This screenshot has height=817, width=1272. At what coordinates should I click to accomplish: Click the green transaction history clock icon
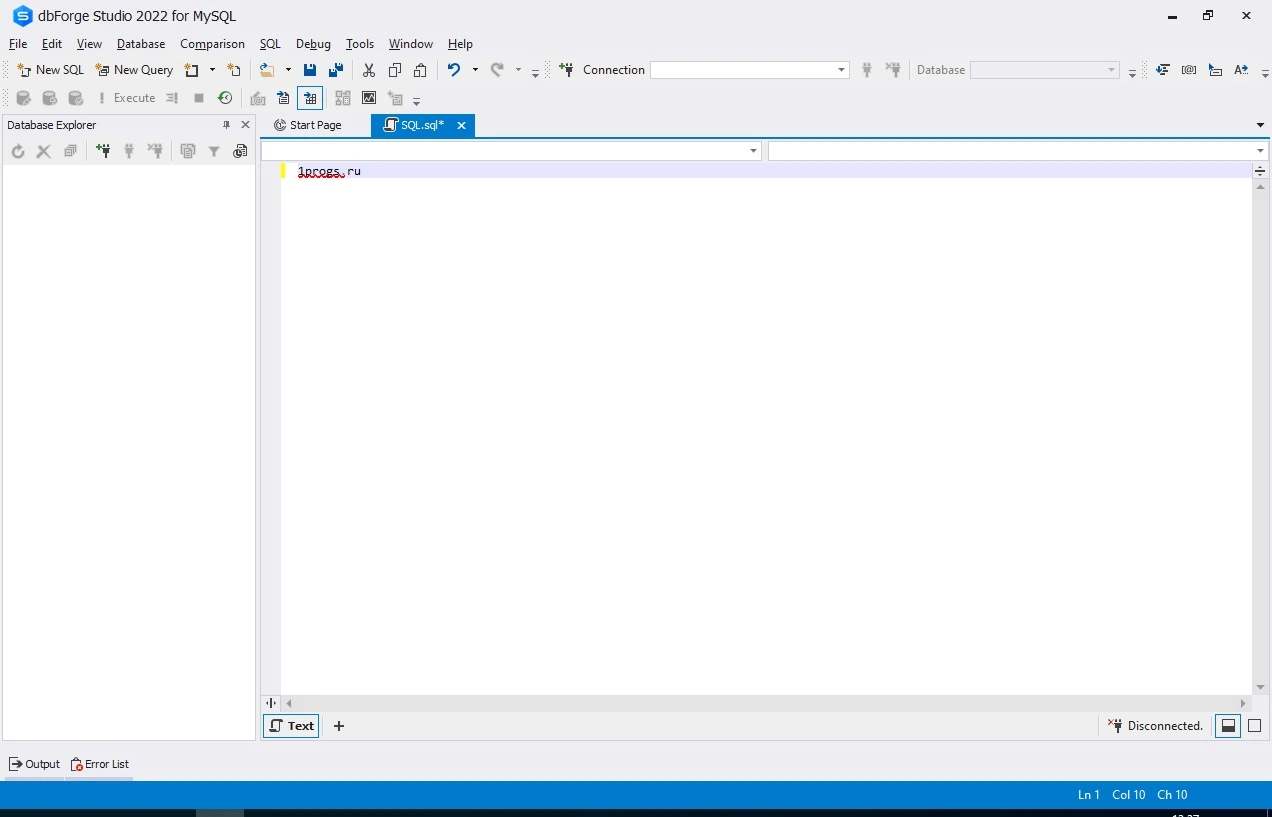click(x=225, y=98)
